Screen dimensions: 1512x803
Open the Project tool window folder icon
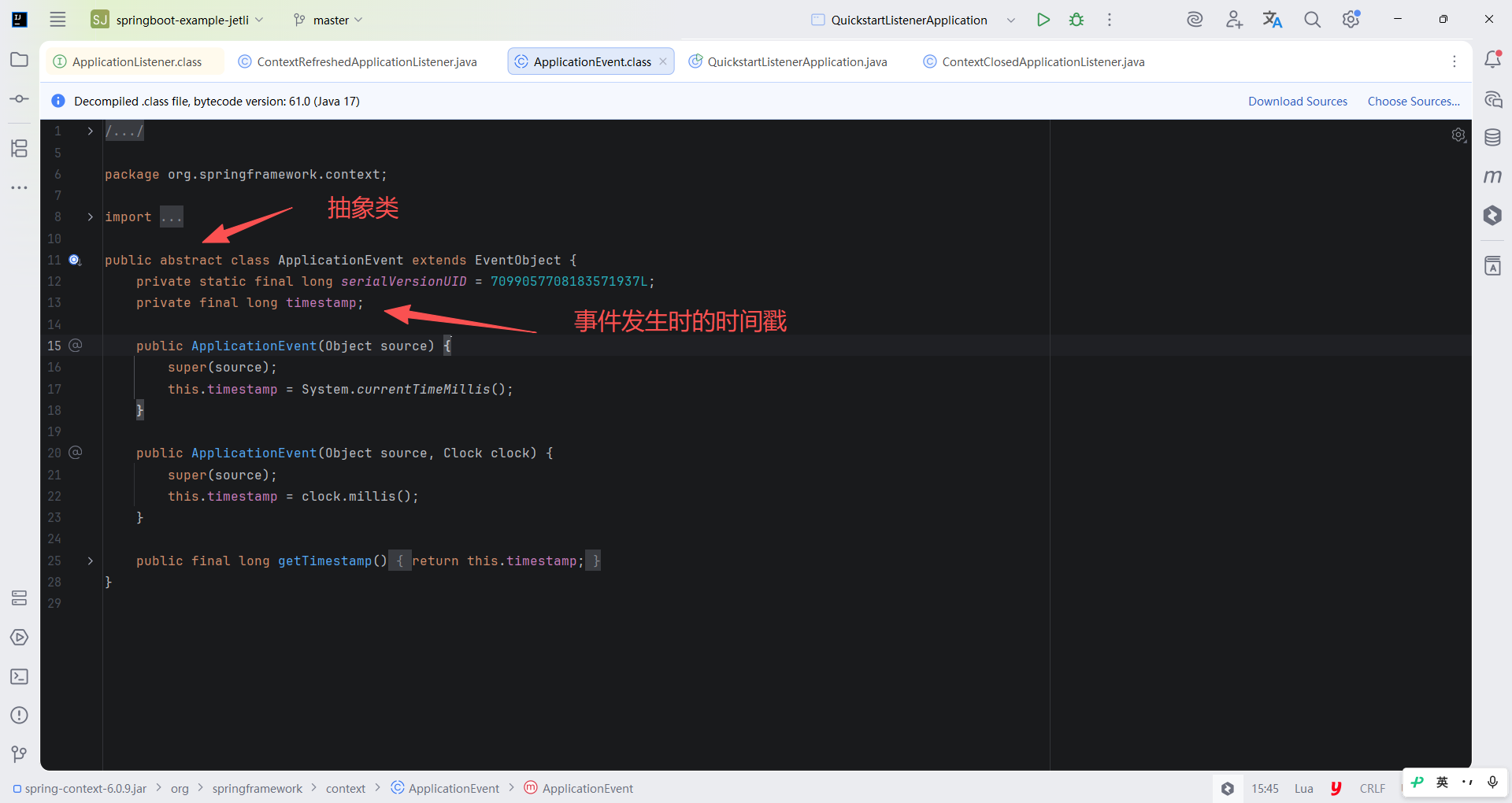(20, 60)
